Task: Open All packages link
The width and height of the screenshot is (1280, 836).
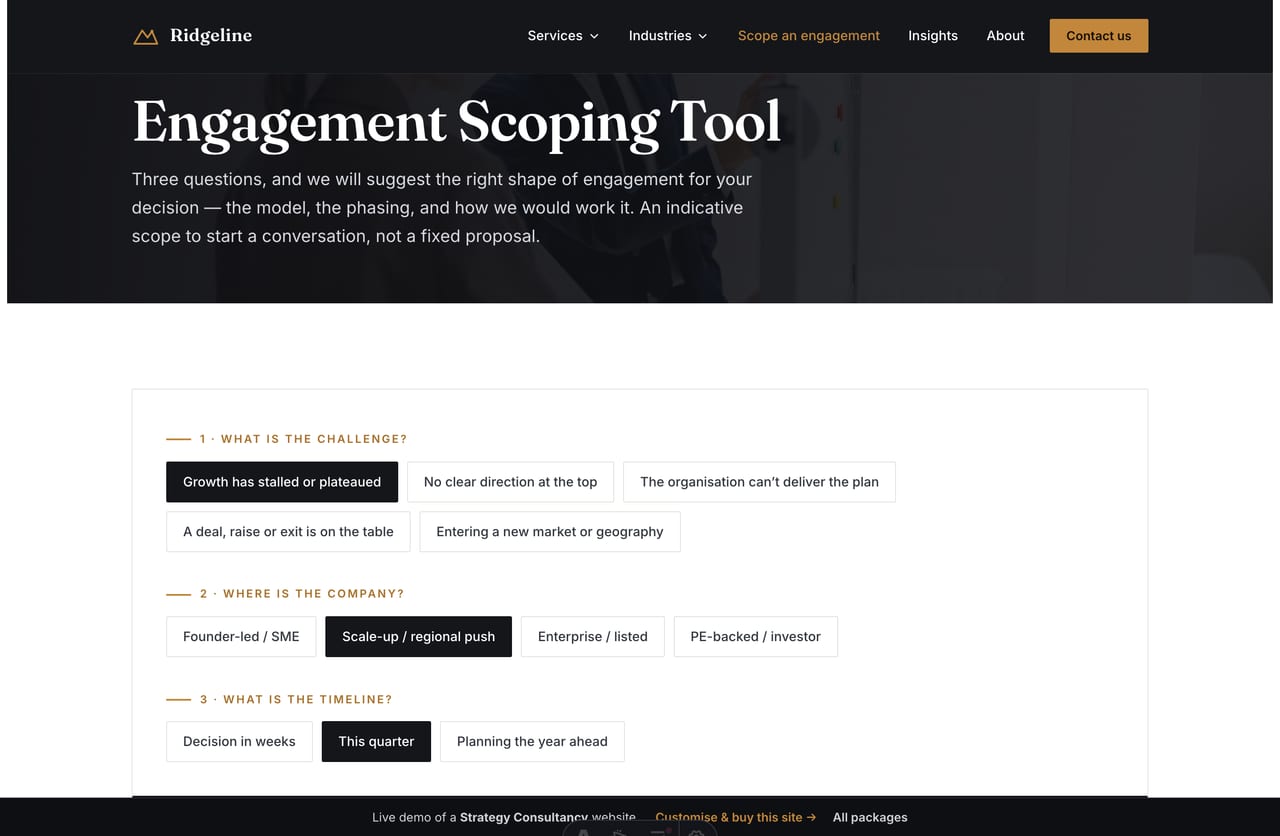Action: pos(870,817)
